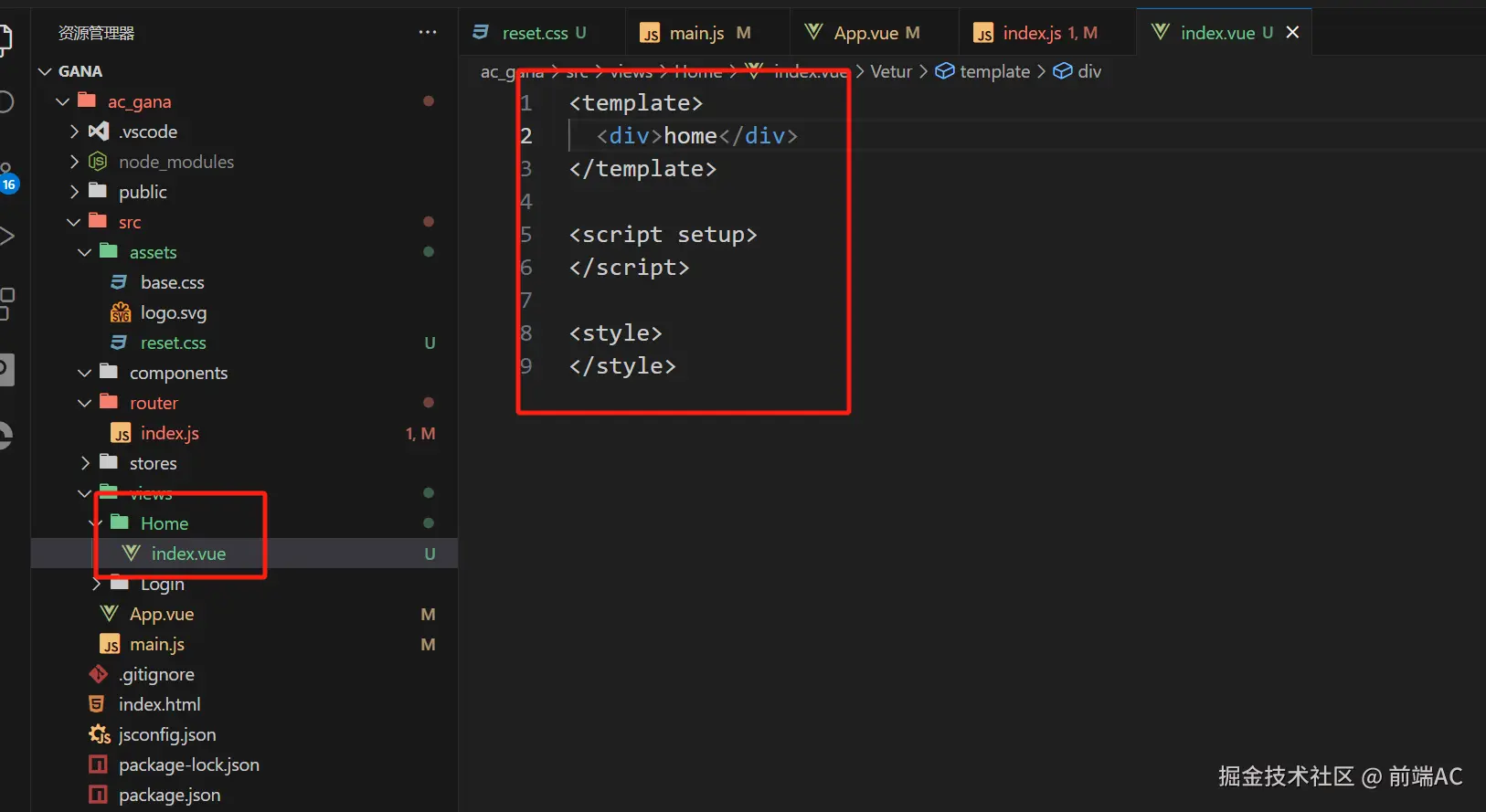This screenshot has height=812, width=1486.
Task: Expand the node_modules folder
Action: tap(75, 162)
